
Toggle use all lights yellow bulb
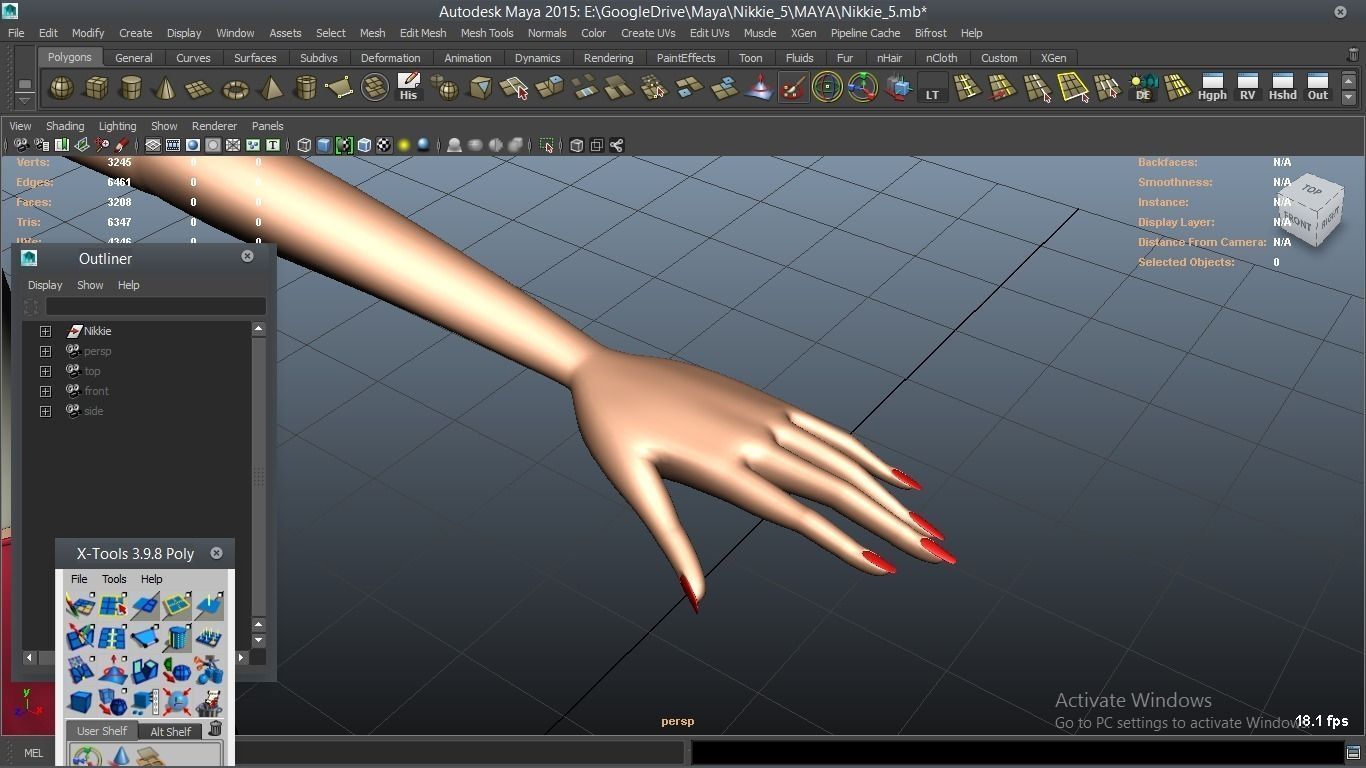[x=404, y=145]
